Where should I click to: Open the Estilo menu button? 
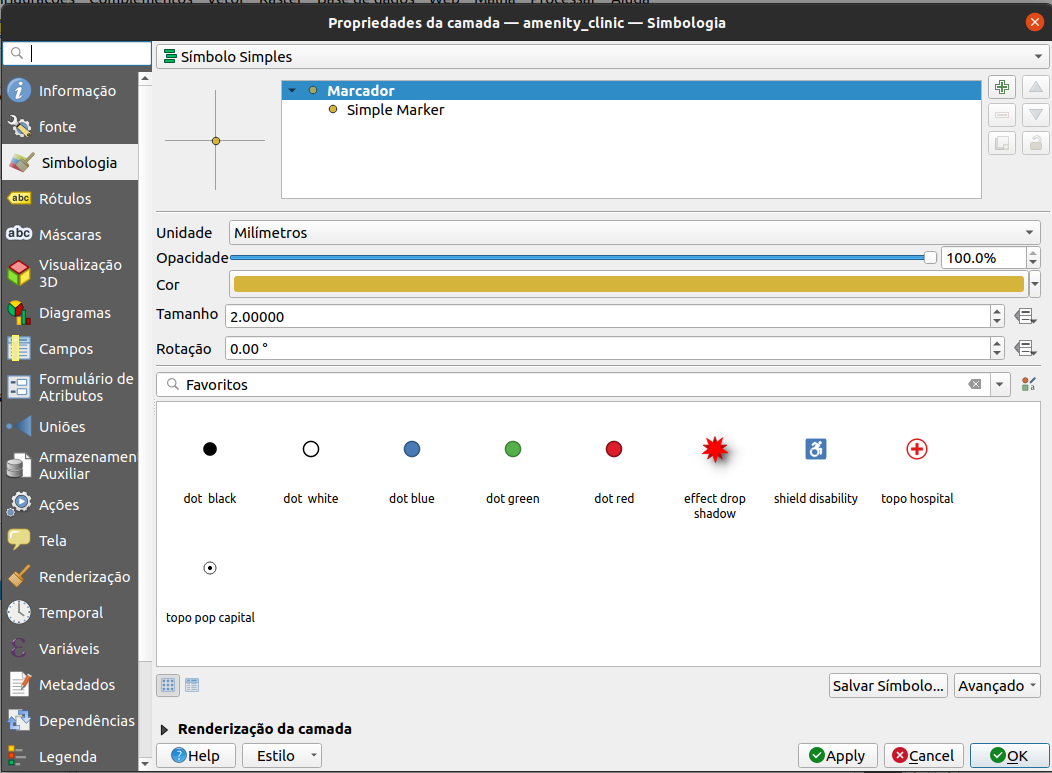pos(282,756)
